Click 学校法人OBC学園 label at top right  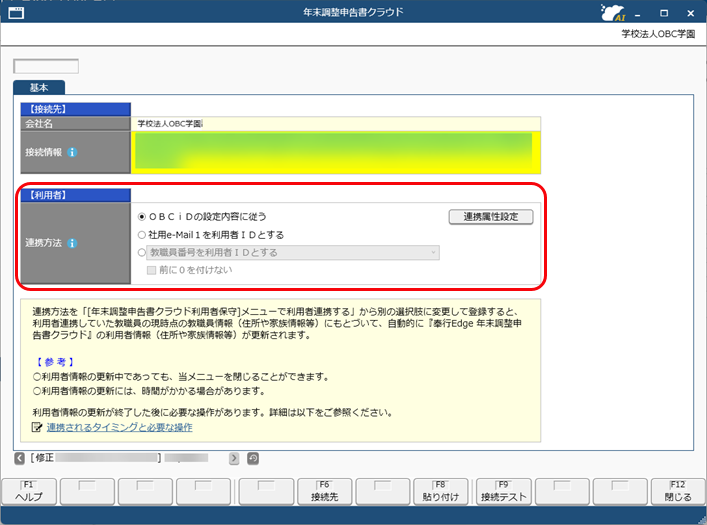pyautogui.click(x=658, y=34)
